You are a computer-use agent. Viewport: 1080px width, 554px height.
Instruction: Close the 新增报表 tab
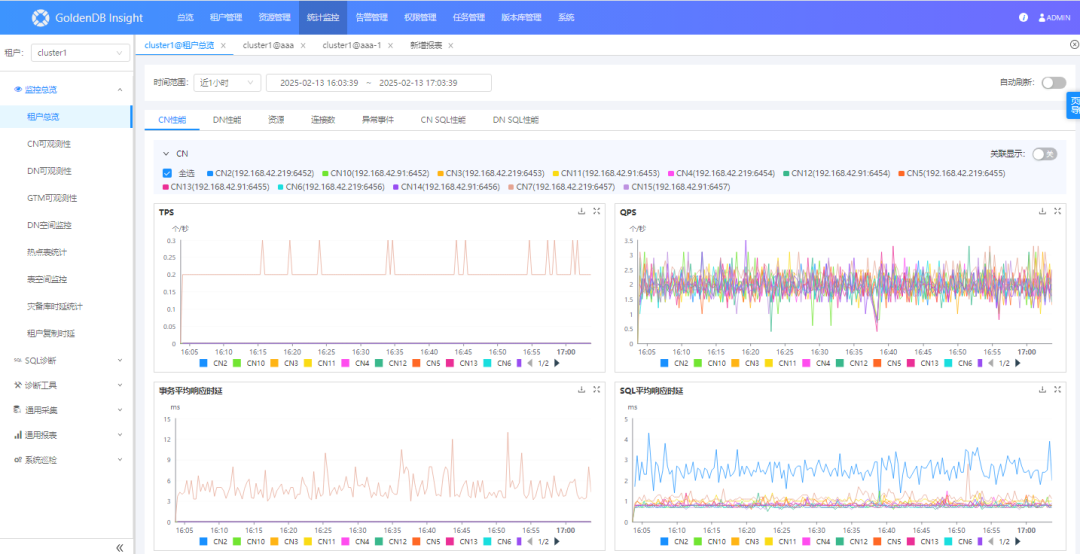pos(450,45)
